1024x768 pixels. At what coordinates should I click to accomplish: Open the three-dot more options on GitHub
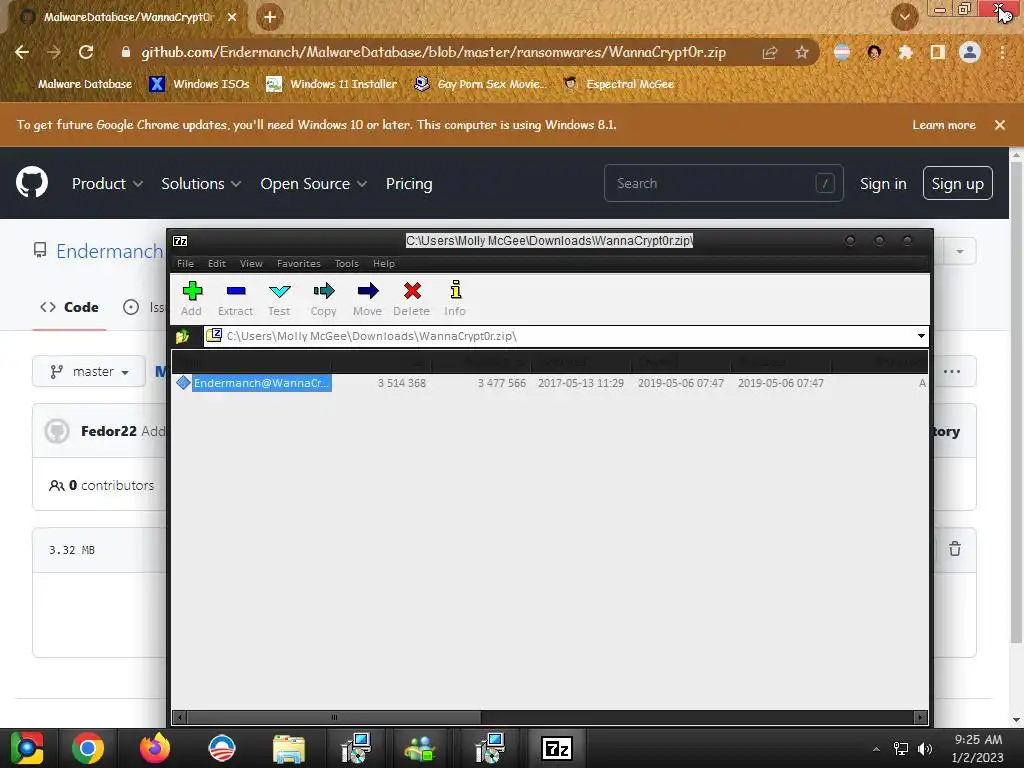(x=952, y=372)
